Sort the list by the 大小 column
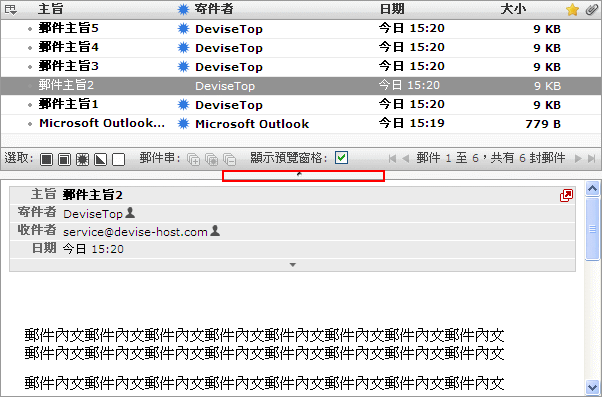 click(x=513, y=9)
